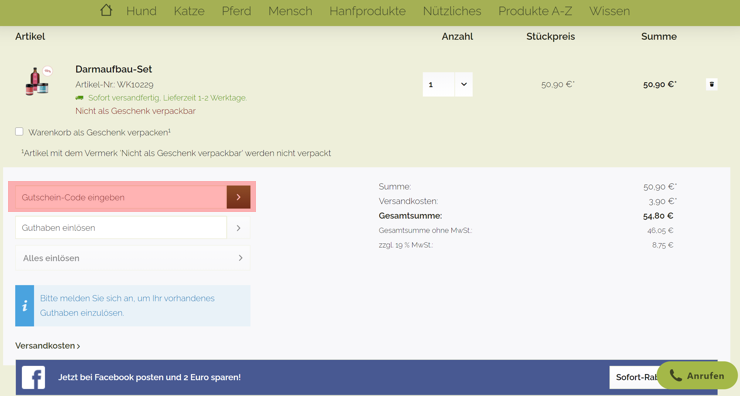
Task: Click 'Jetzt bei Facebook posten' text
Action: pyautogui.click(x=150, y=377)
